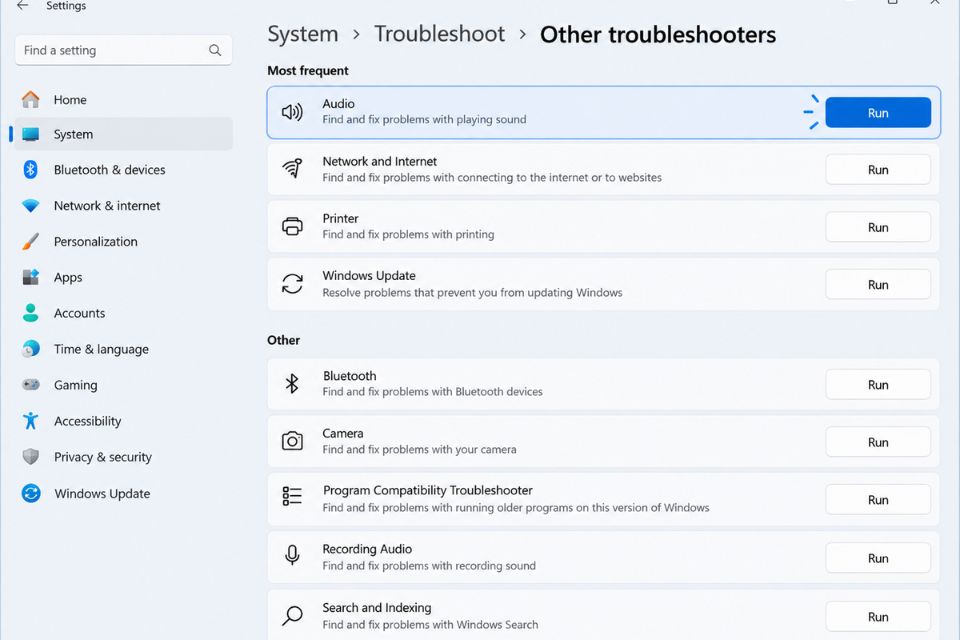Click 'Find and fix problems with printing' text
Viewport: 960px width, 640px height.
click(x=408, y=234)
